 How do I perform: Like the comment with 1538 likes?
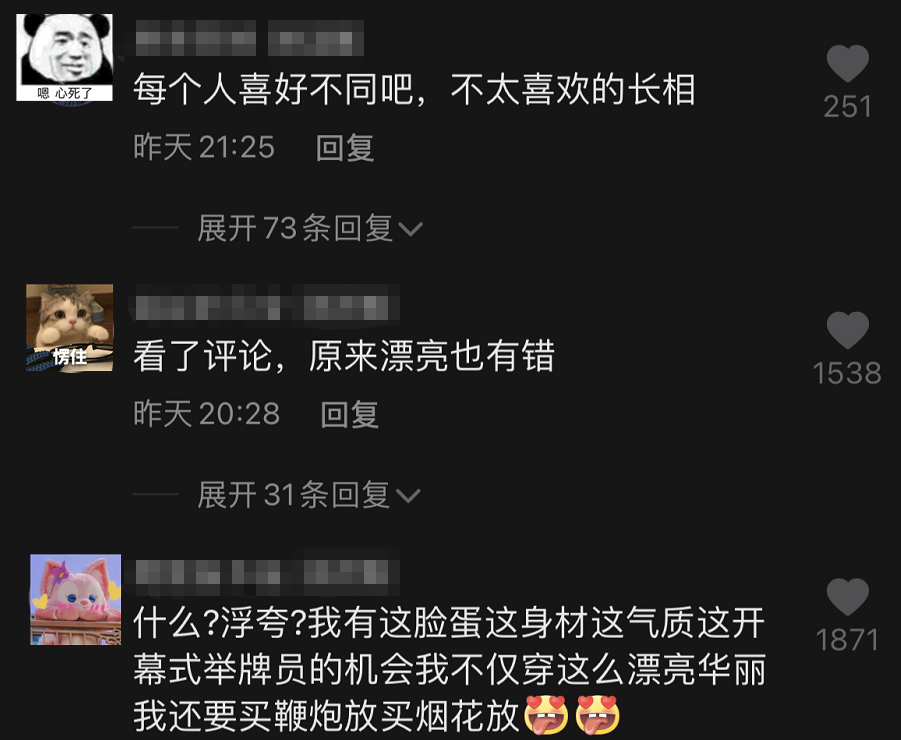click(x=848, y=330)
